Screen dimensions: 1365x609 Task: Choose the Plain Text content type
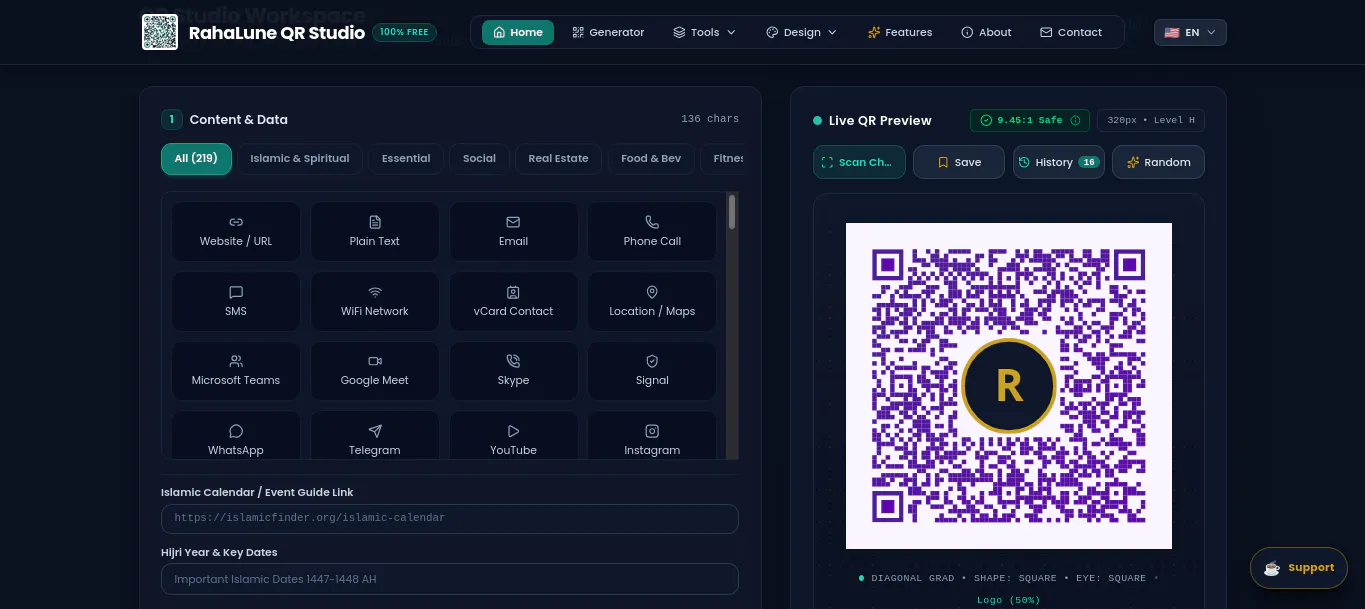pyautogui.click(x=375, y=231)
